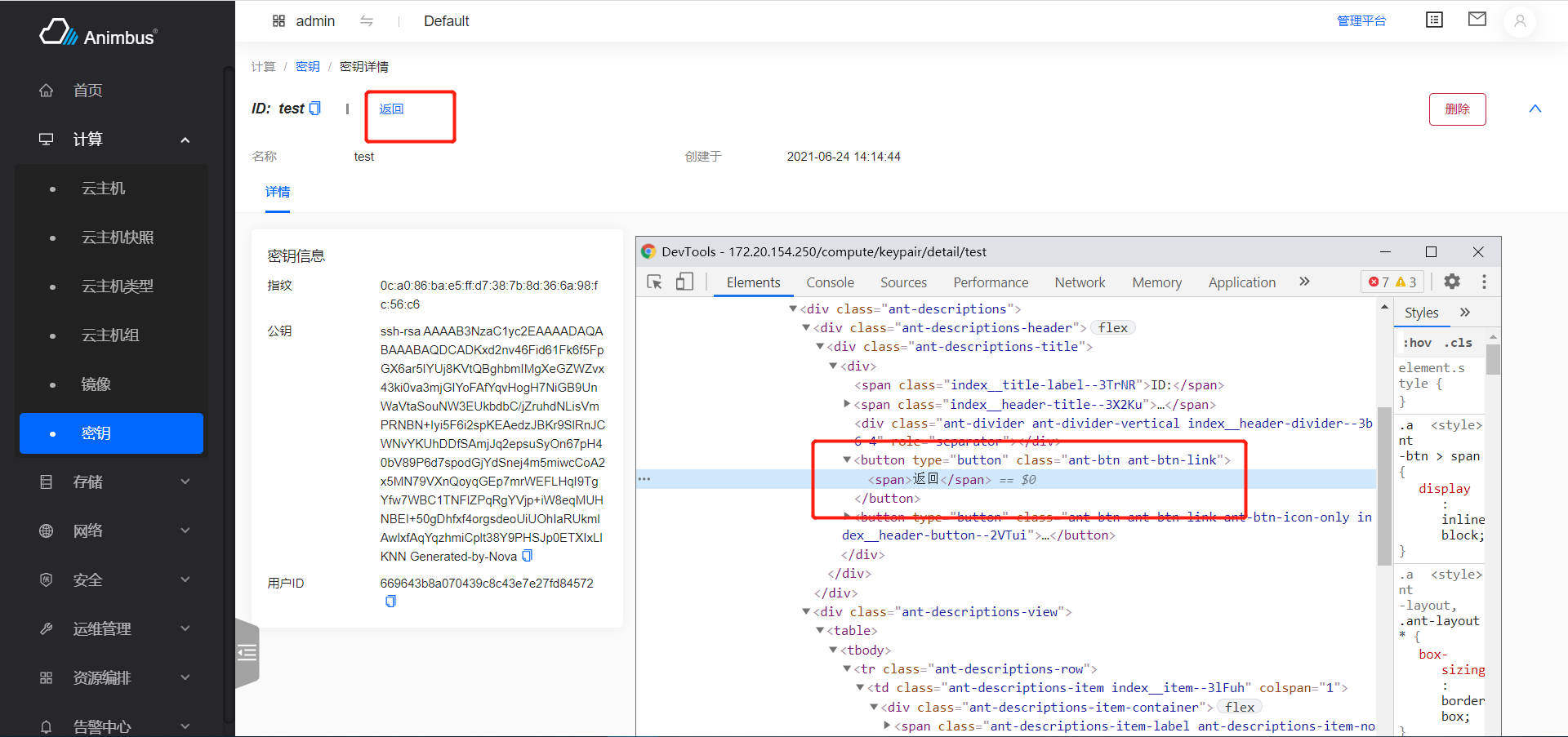
Task: Toggle the :hov element state panel
Action: tap(1417, 343)
